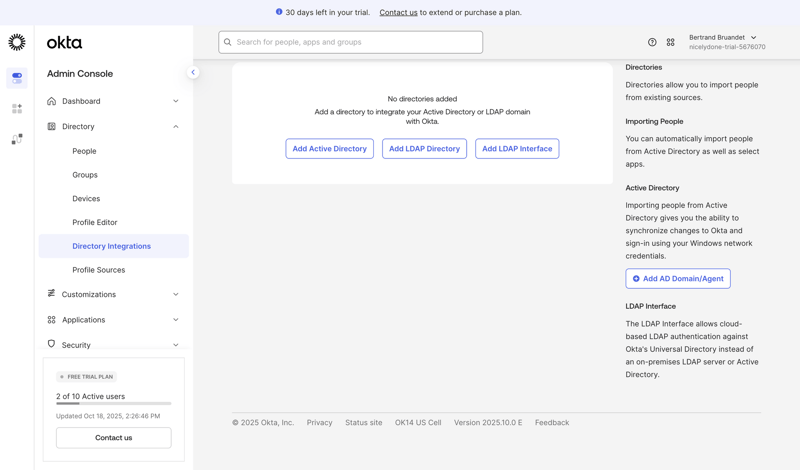Click the Applications grid icon in sidebar
Viewport: 800px width, 470px height.
[x=51, y=319]
